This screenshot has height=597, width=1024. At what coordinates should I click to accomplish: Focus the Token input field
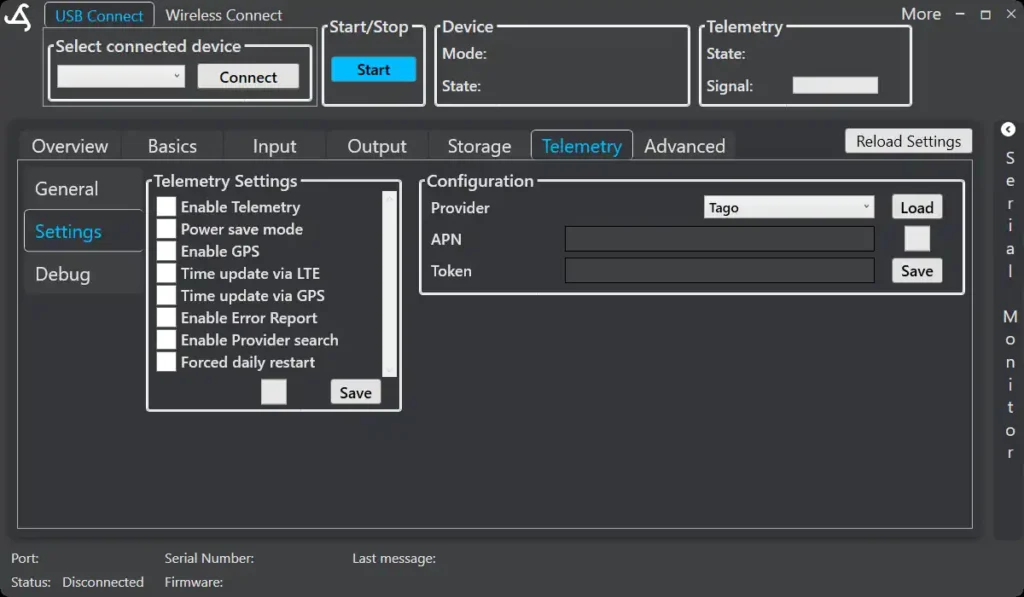(719, 271)
